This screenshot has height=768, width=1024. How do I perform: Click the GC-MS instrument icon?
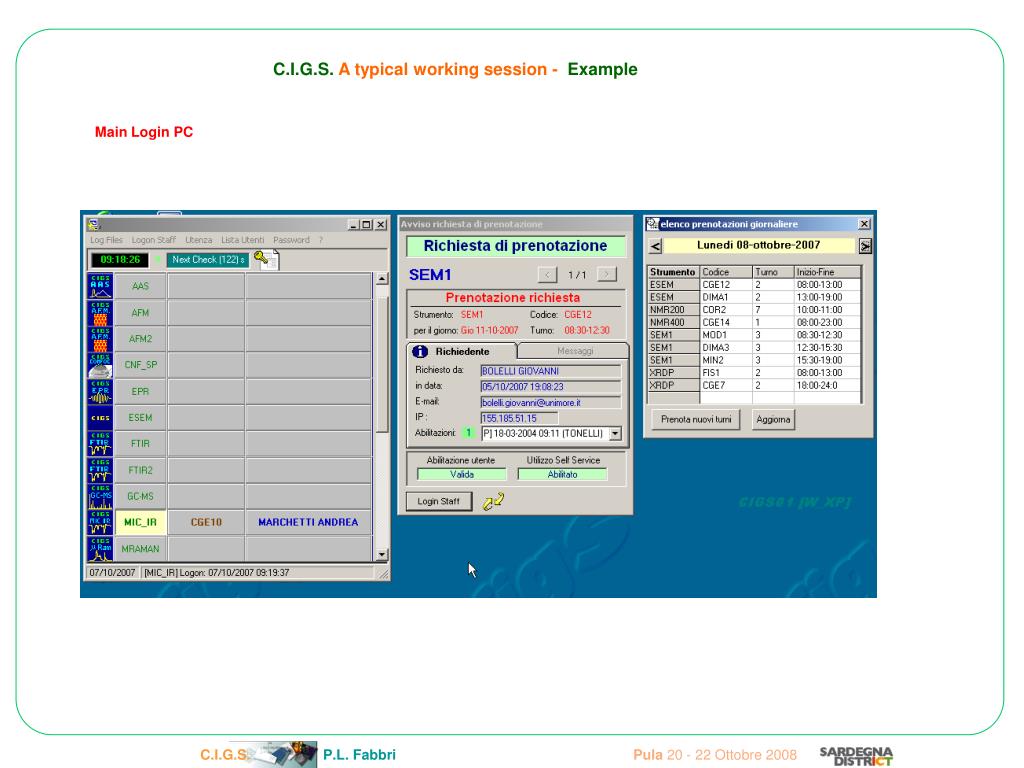100,496
